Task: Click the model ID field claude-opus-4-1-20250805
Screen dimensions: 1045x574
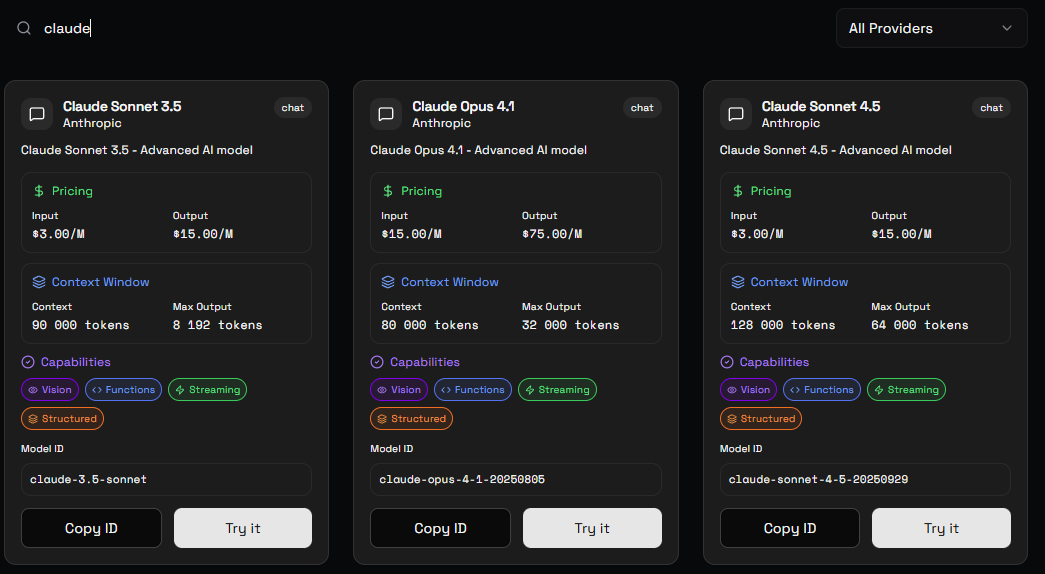Action: [x=516, y=479]
